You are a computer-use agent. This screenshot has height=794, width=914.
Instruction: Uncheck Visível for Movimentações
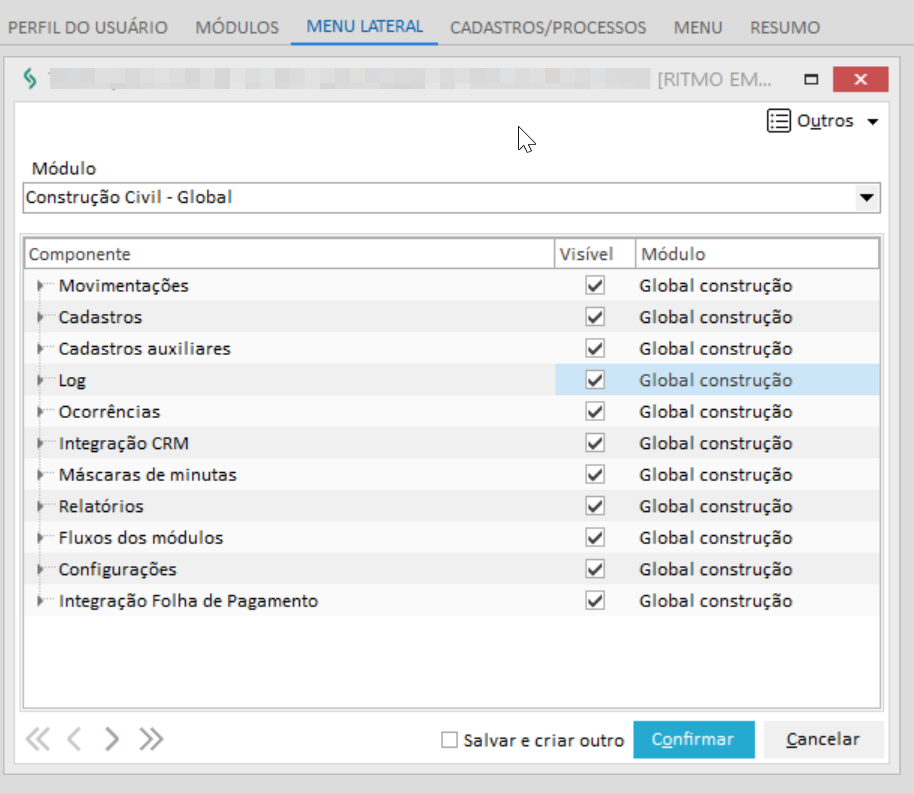coord(596,286)
